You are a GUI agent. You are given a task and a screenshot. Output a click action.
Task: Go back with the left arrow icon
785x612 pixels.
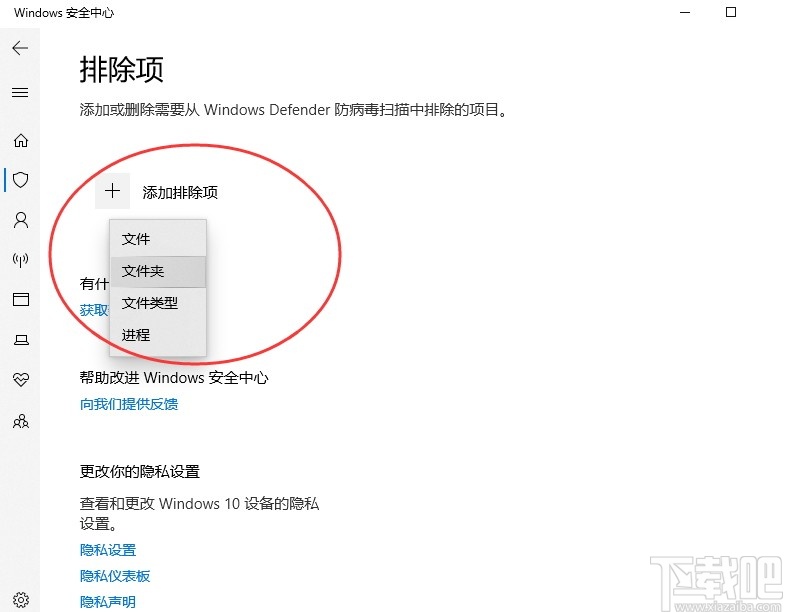[20, 48]
